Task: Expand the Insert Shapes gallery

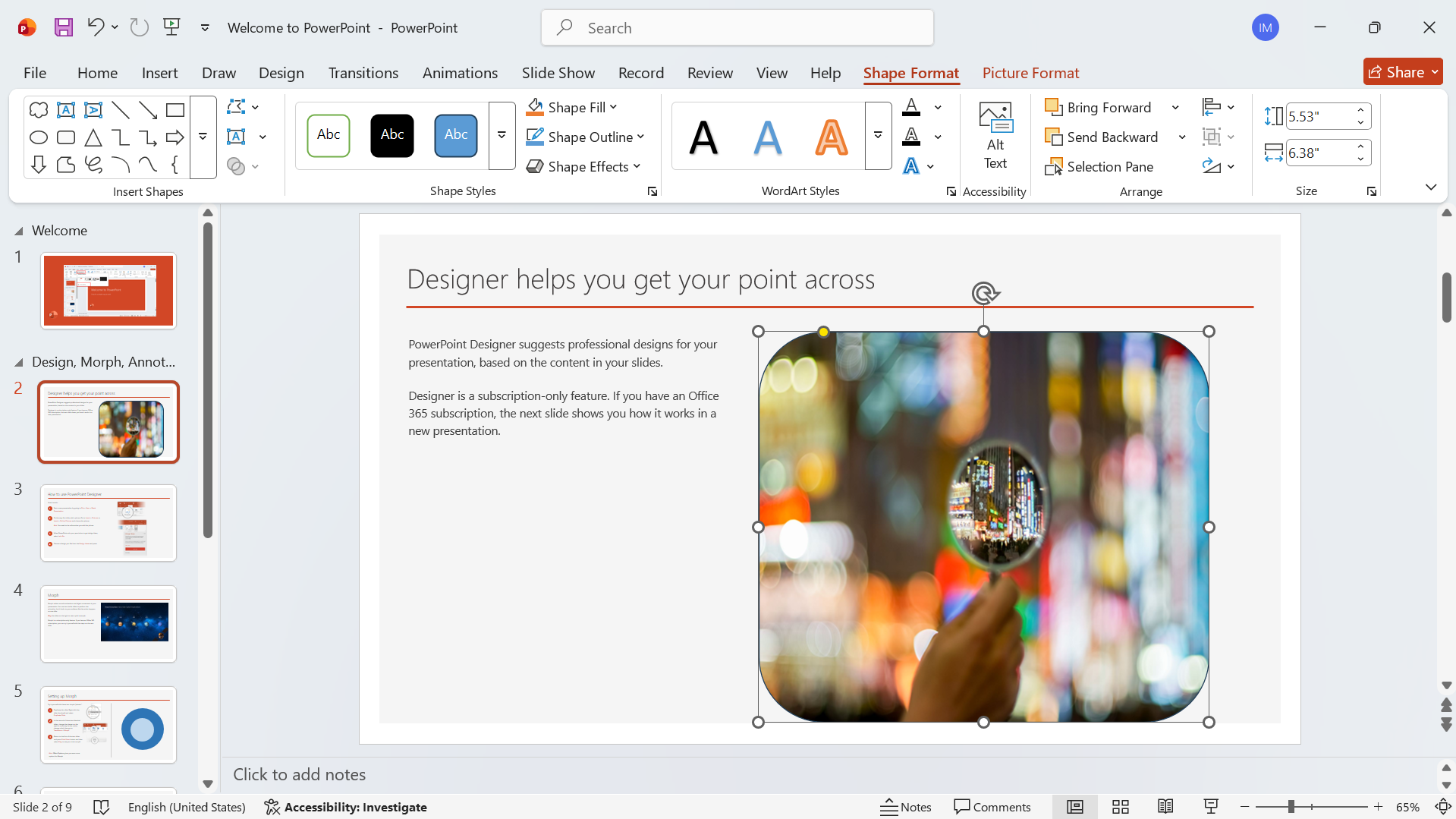Action: [203, 137]
